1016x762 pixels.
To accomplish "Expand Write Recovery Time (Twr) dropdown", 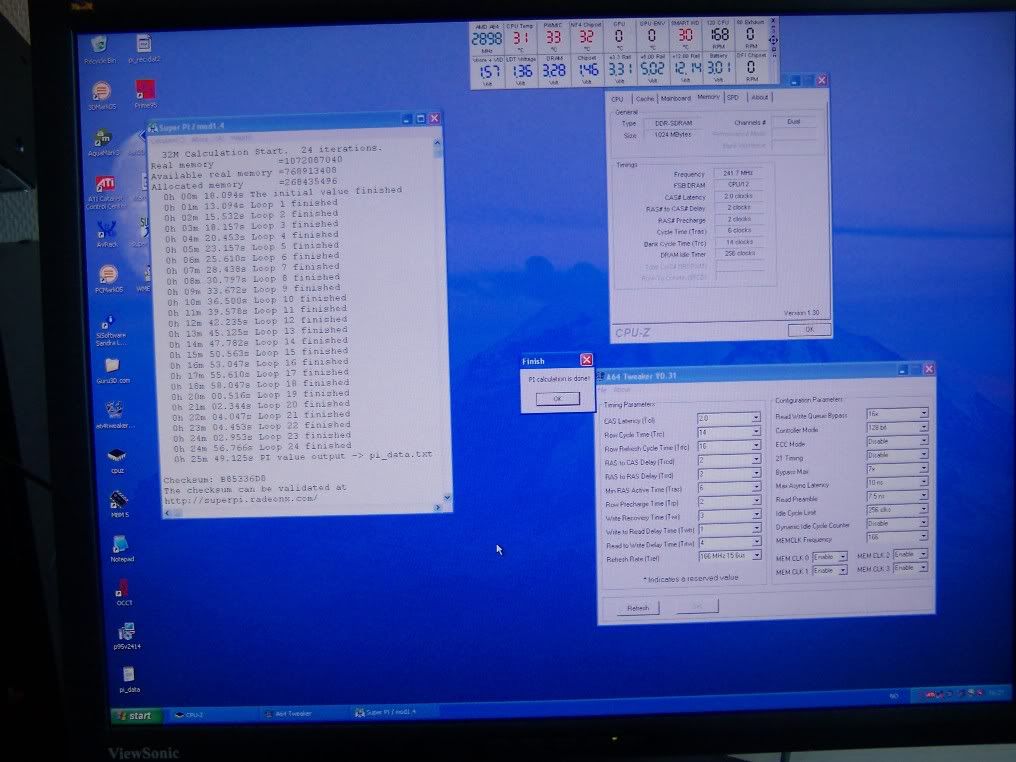I will point(756,514).
